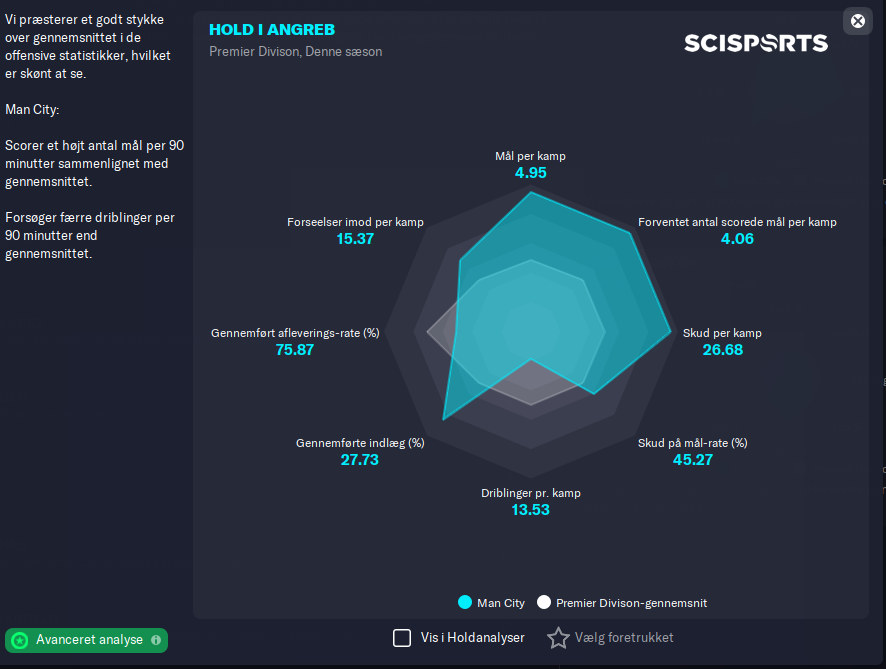
Task: Select the Skud på mål-rate value 45.27
Action: (692, 460)
